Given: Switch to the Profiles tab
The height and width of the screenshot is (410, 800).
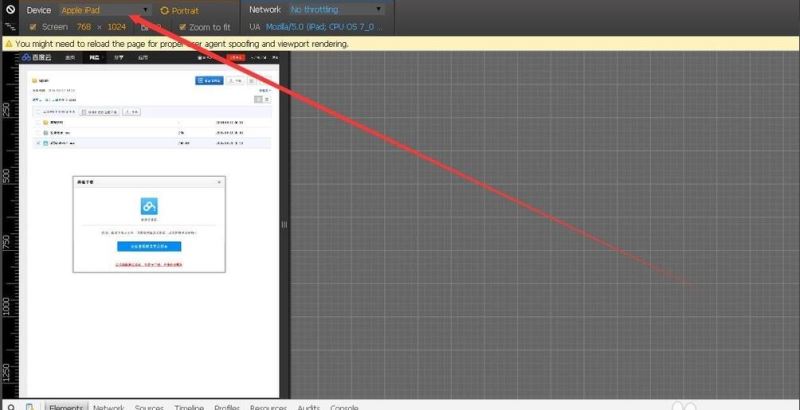Looking at the screenshot, I should tap(227, 407).
